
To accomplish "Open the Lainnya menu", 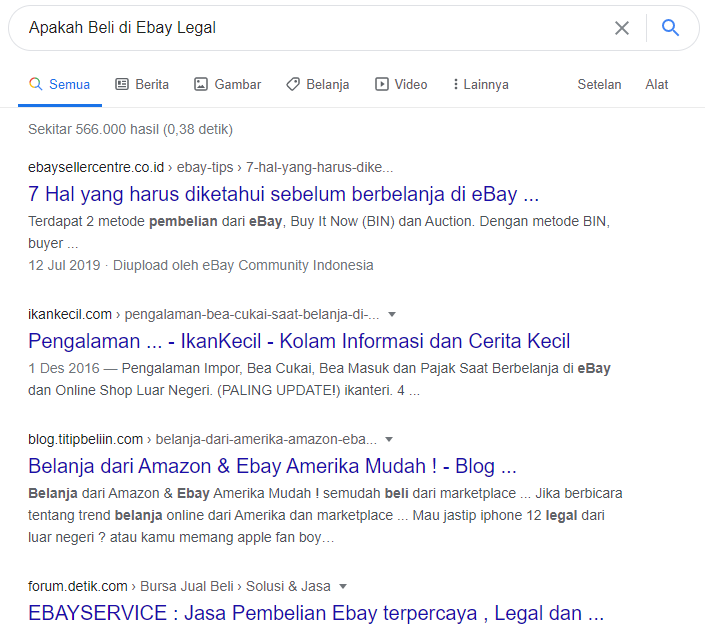I will [x=481, y=85].
